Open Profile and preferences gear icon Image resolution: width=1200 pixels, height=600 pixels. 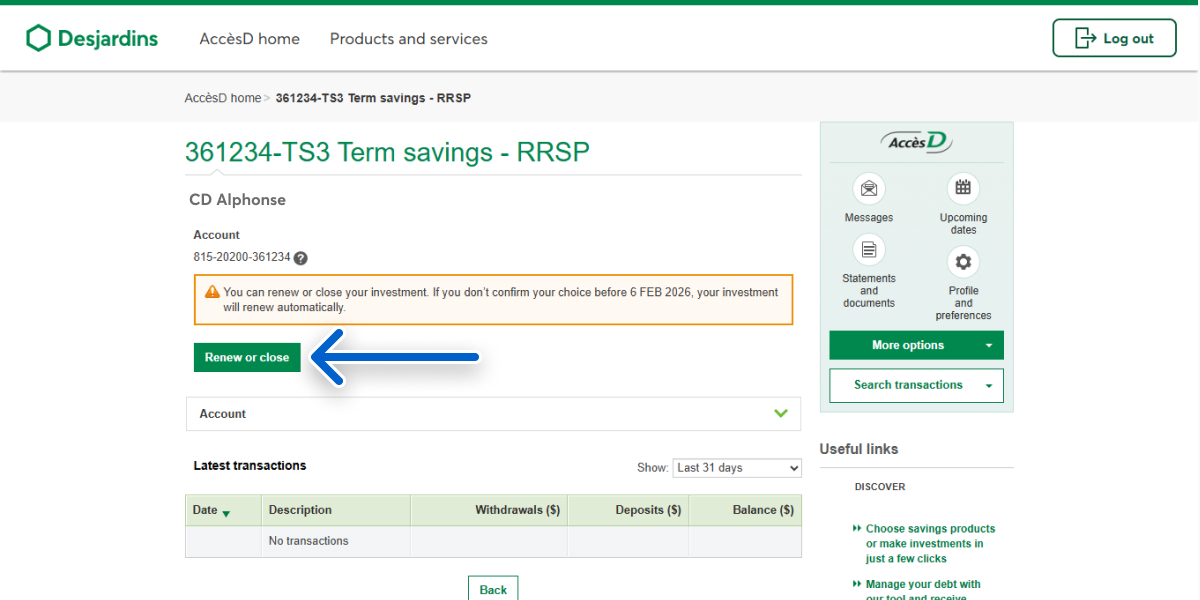click(x=963, y=262)
